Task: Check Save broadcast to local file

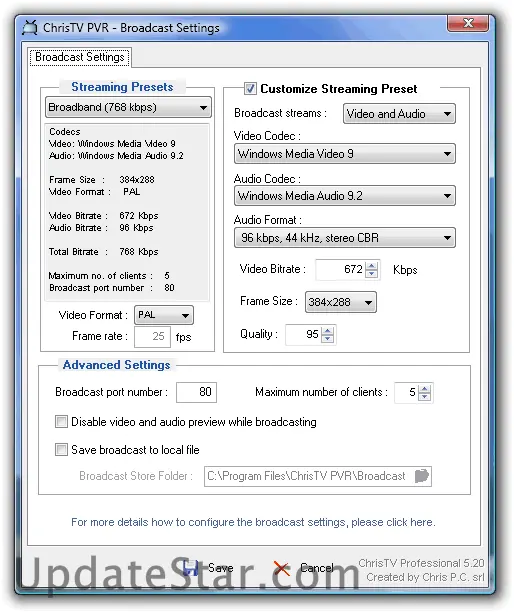Action: pos(61,450)
